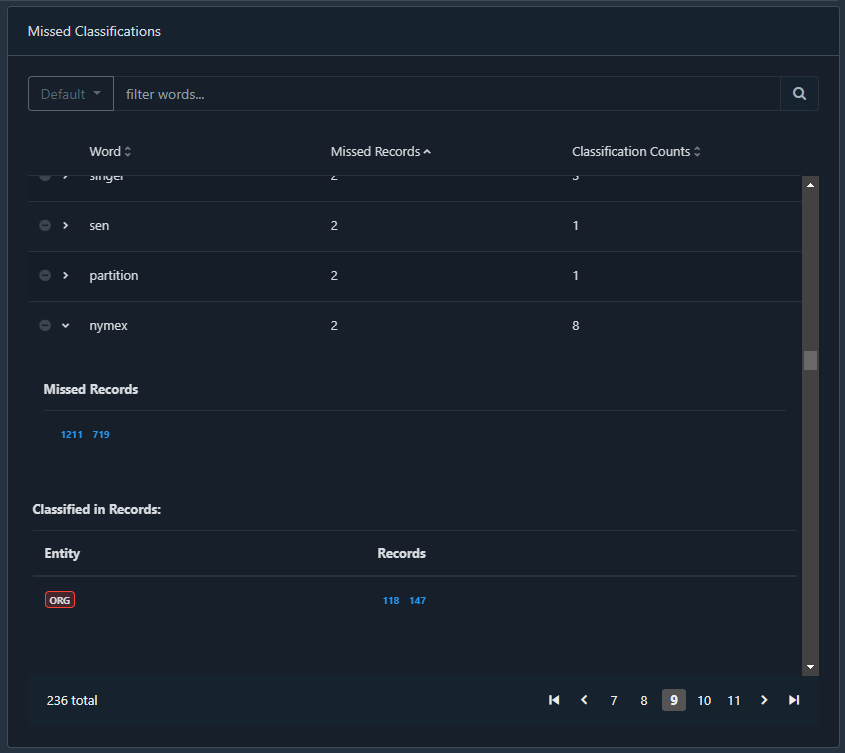The image size is (845, 753).
Task: Toggle the minus circle for partition
Action: tap(45, 276)
